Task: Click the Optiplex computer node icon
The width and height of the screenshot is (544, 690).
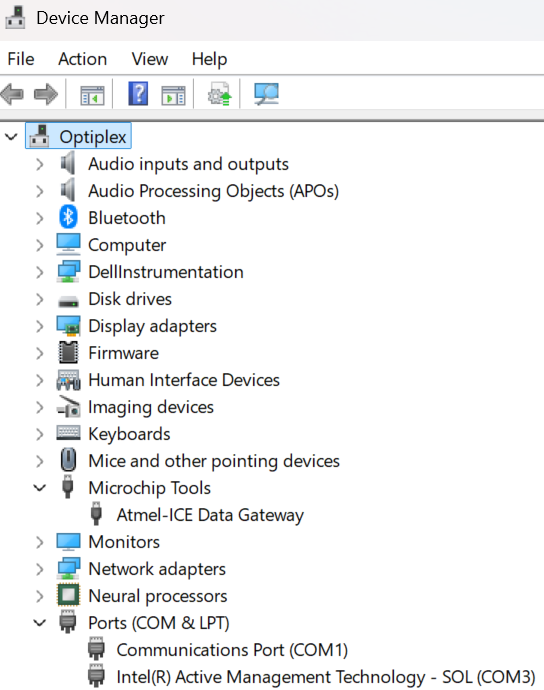Action: pyautogui.click(x=40, y=136)
